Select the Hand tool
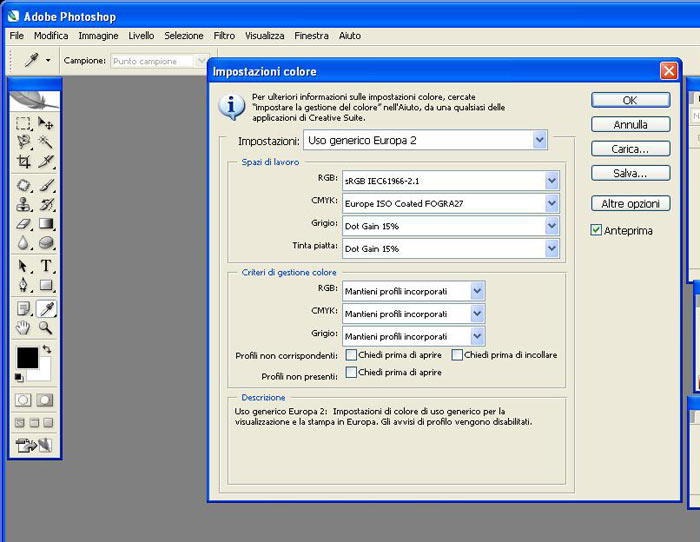This screenshot has height=542, width=700. [24, 327]
